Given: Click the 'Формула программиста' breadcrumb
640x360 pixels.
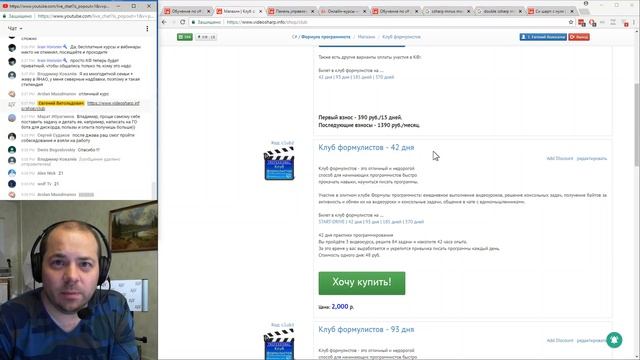Looking at the screenshot, I should click(x=325, y=37).
